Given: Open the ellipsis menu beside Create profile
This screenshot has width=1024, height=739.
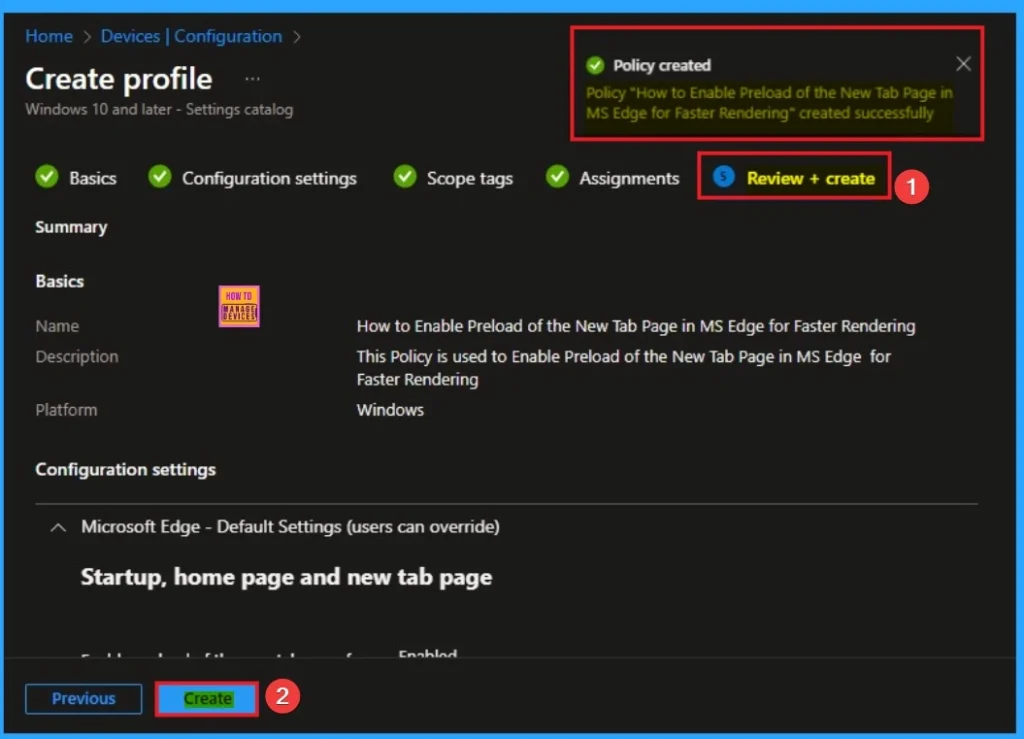Looking at the screenshot, I should 252,79.
